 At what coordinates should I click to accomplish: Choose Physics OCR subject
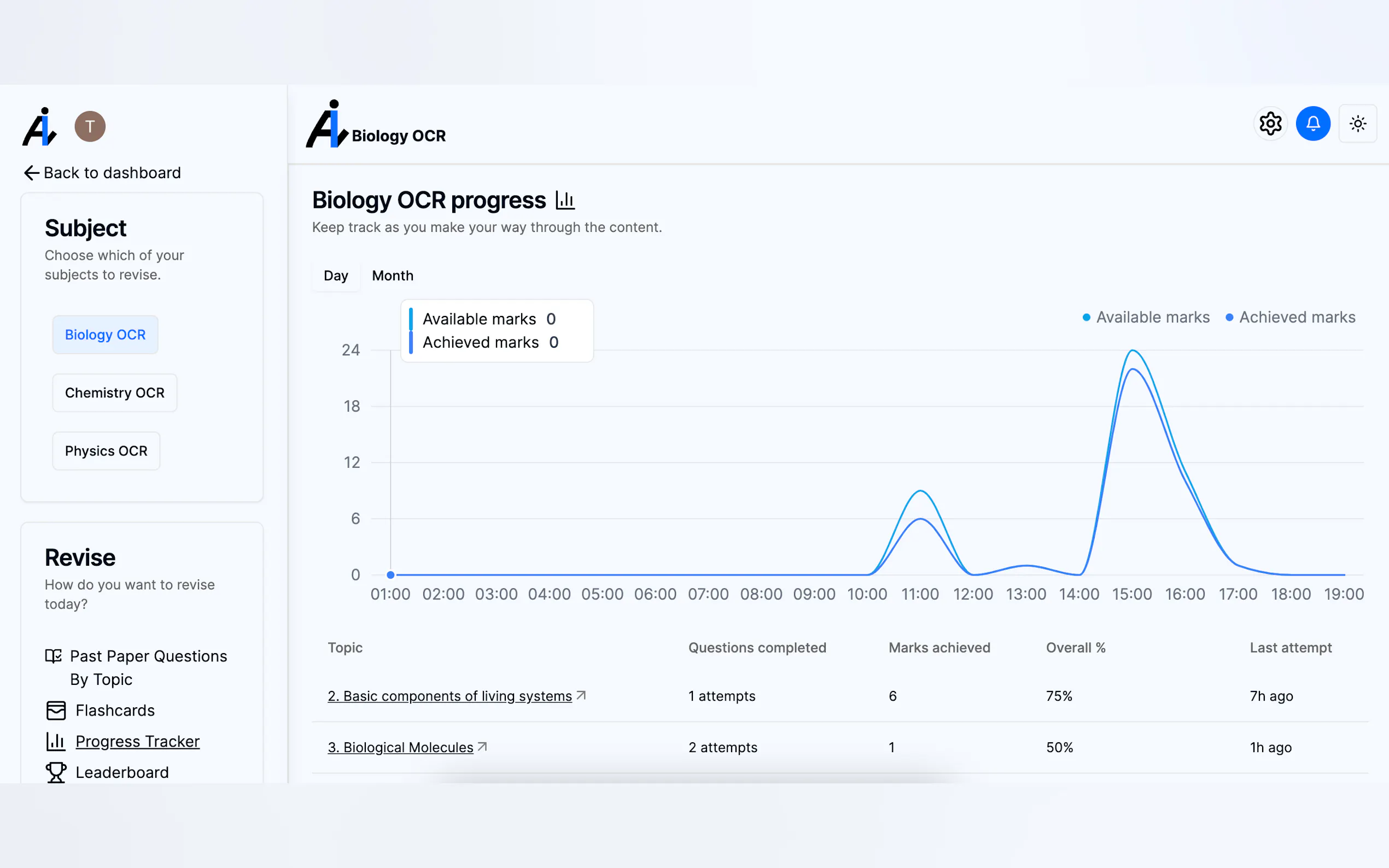[x=106, y=450]
